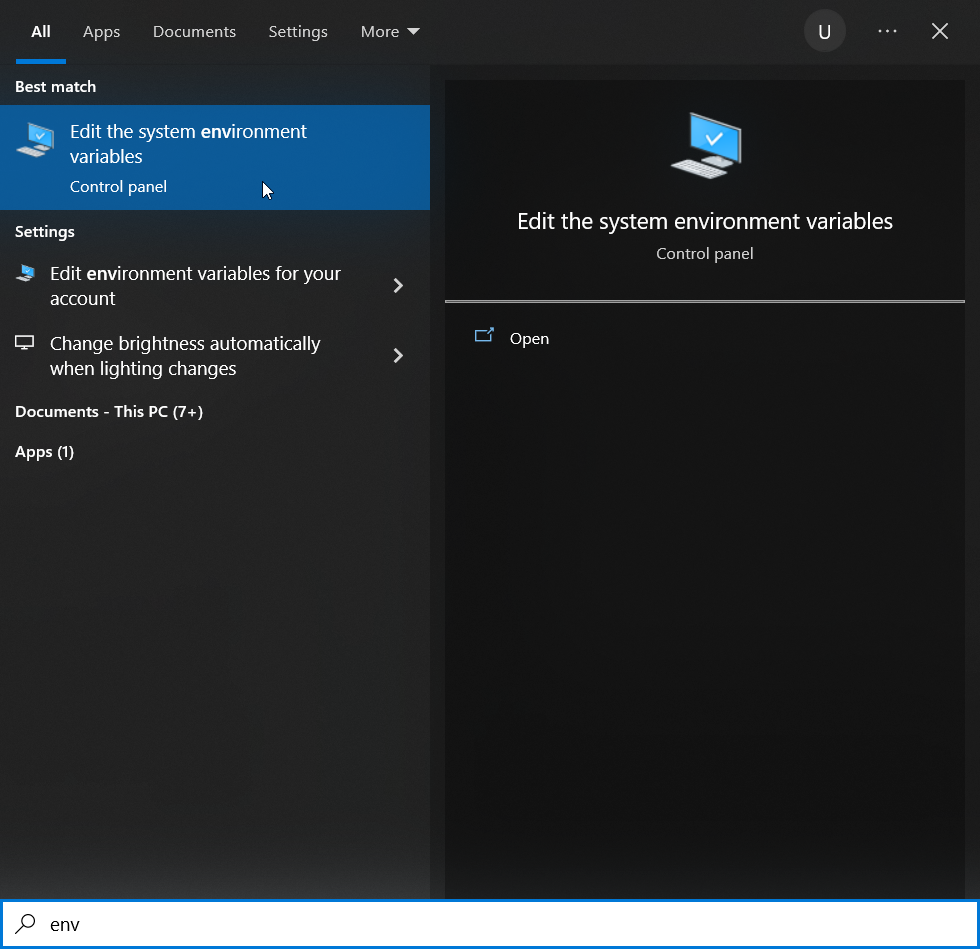
Task: Click the large computer icon in preview pane
Action: click(x=704, y=146)
